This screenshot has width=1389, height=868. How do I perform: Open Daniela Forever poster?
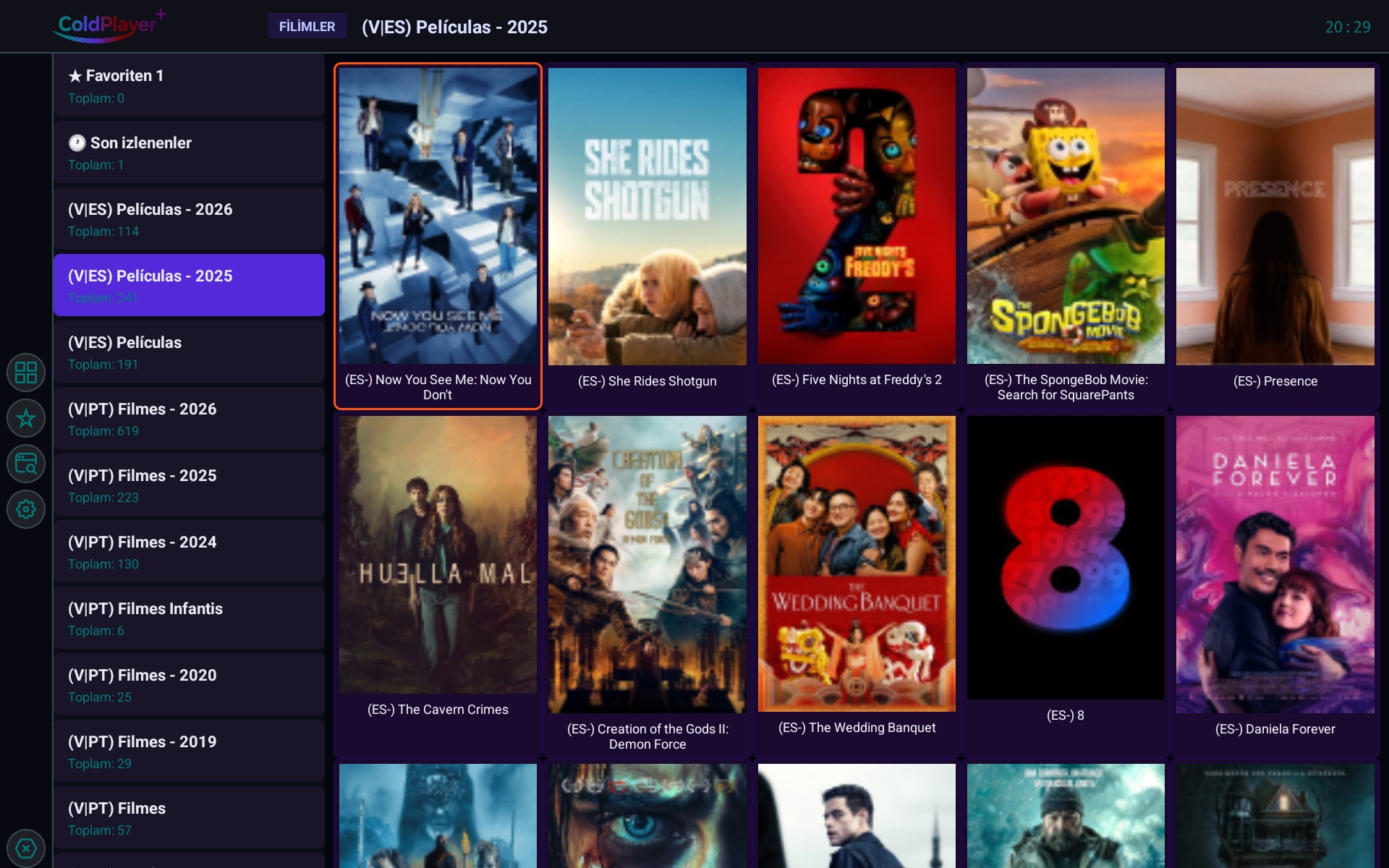[1275, 564]
